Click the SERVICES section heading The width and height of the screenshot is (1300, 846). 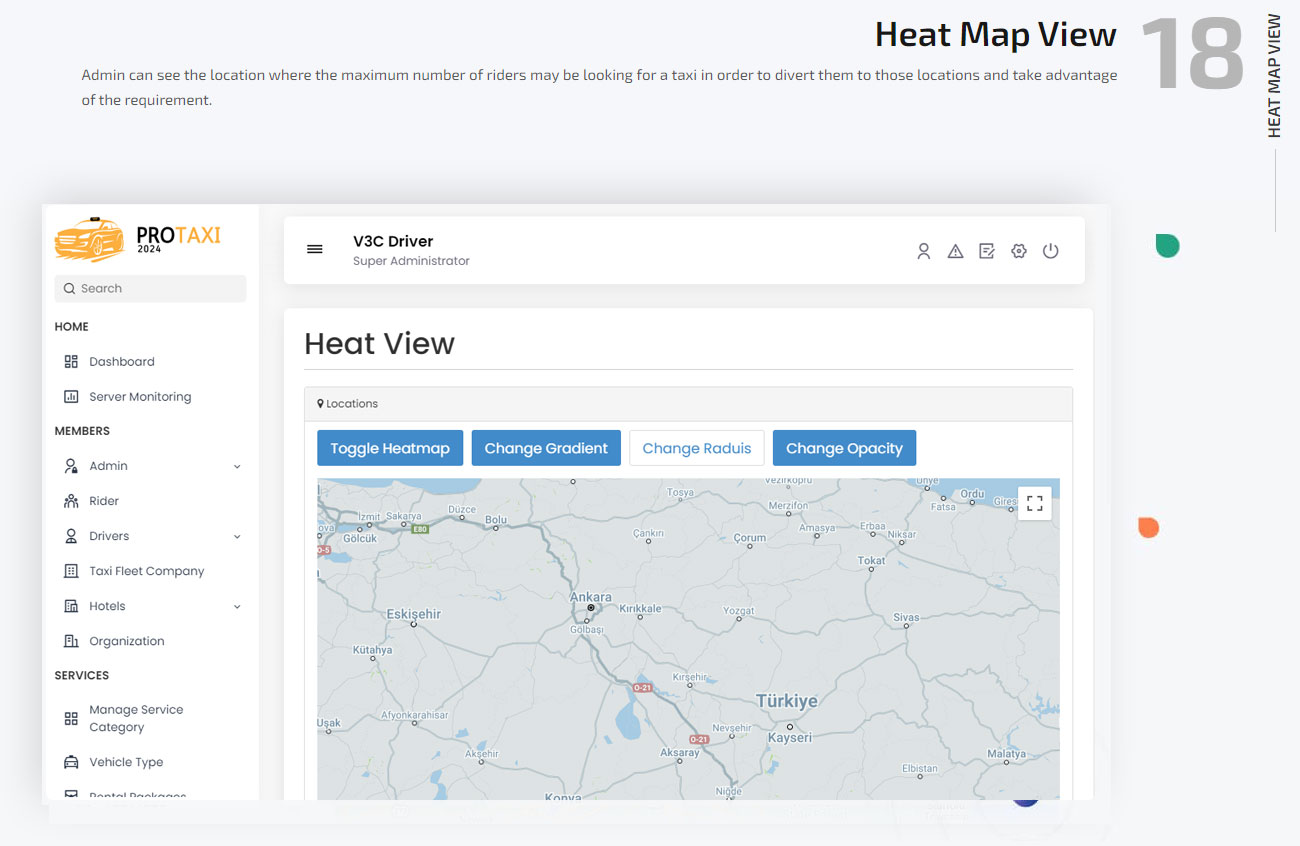tap(82, 675)
